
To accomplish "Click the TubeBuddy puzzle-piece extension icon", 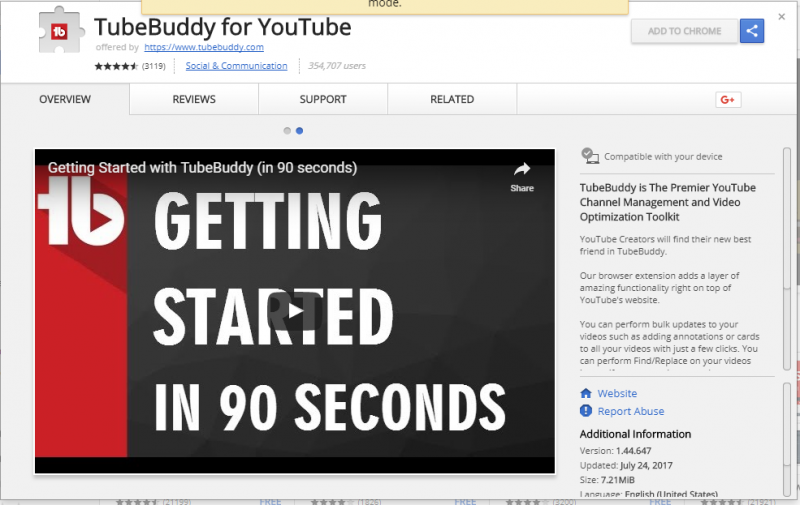I will (60, 31).
